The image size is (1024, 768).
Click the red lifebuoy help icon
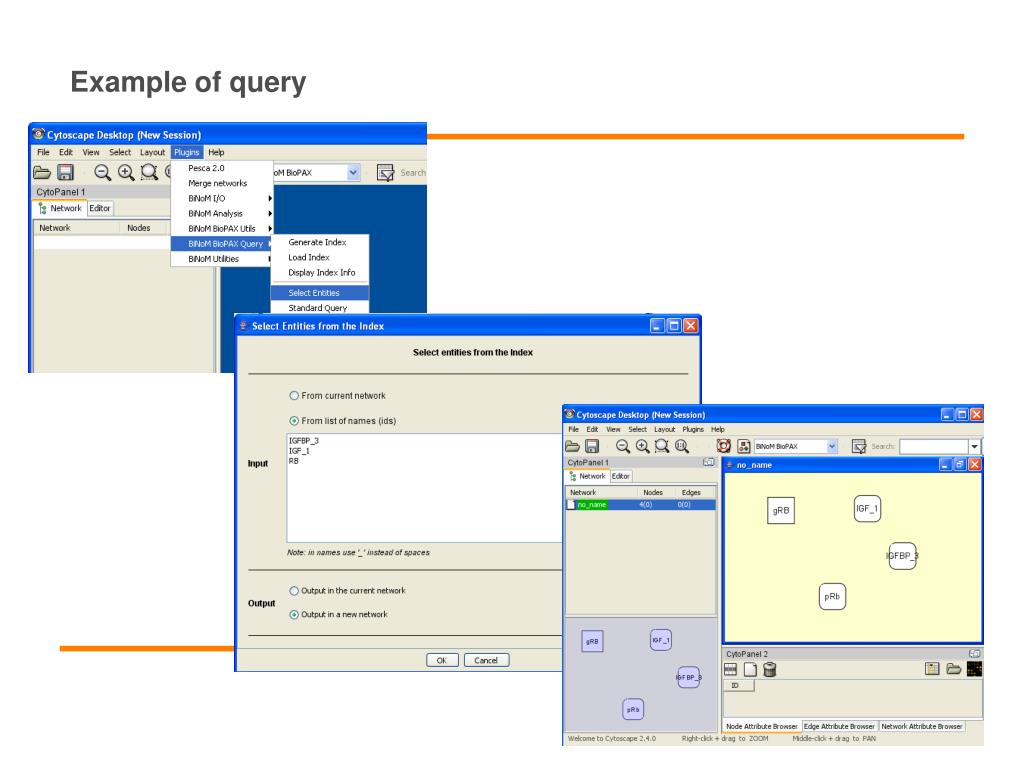pos(724,446)
